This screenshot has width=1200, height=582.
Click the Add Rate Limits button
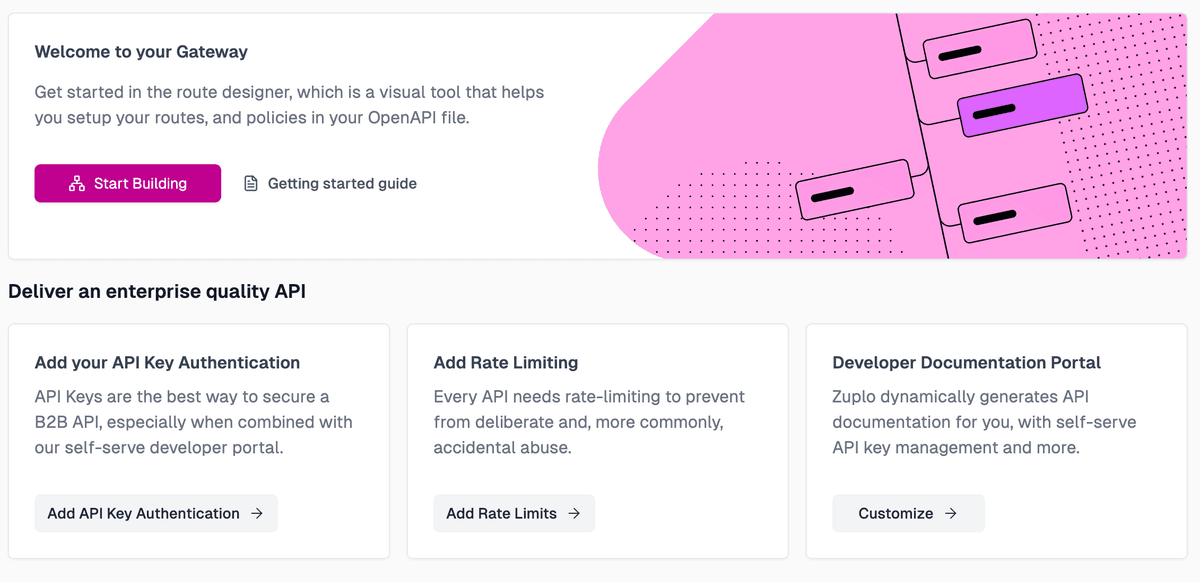[514, 513]
